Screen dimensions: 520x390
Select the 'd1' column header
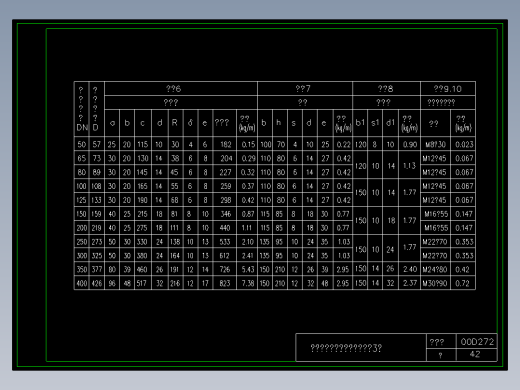coord(390,123)
